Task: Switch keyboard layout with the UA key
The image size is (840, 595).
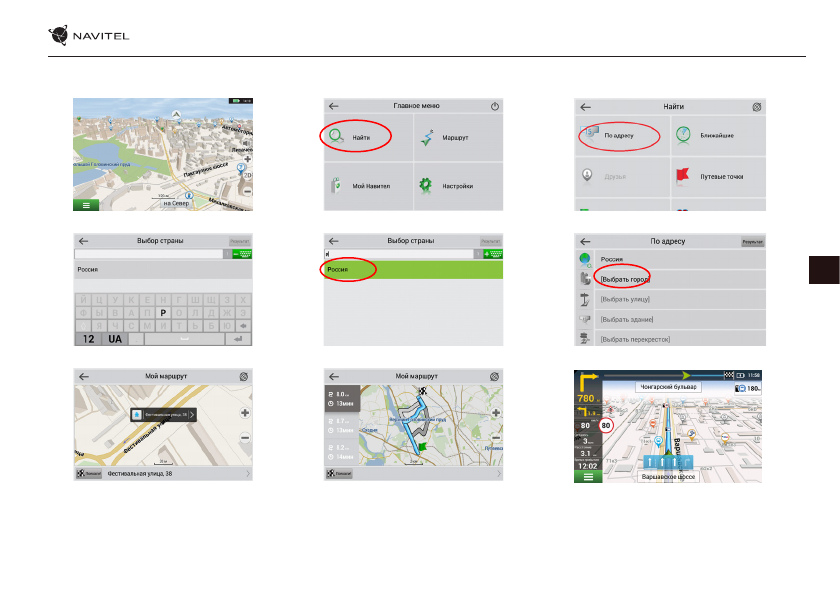Action: pyautogui.click(x=115, y=339)
